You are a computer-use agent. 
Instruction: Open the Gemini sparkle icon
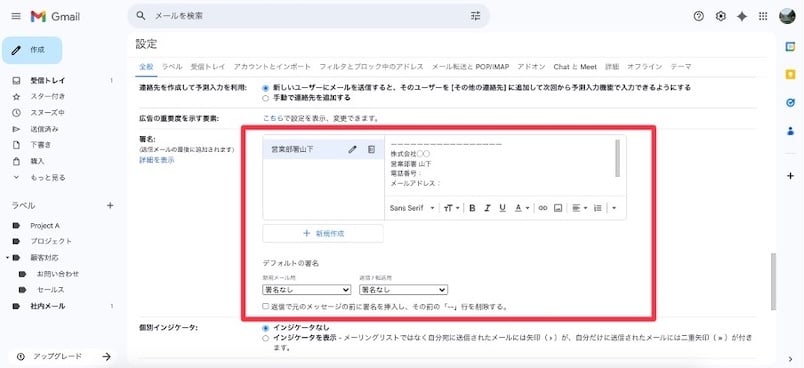741,16
